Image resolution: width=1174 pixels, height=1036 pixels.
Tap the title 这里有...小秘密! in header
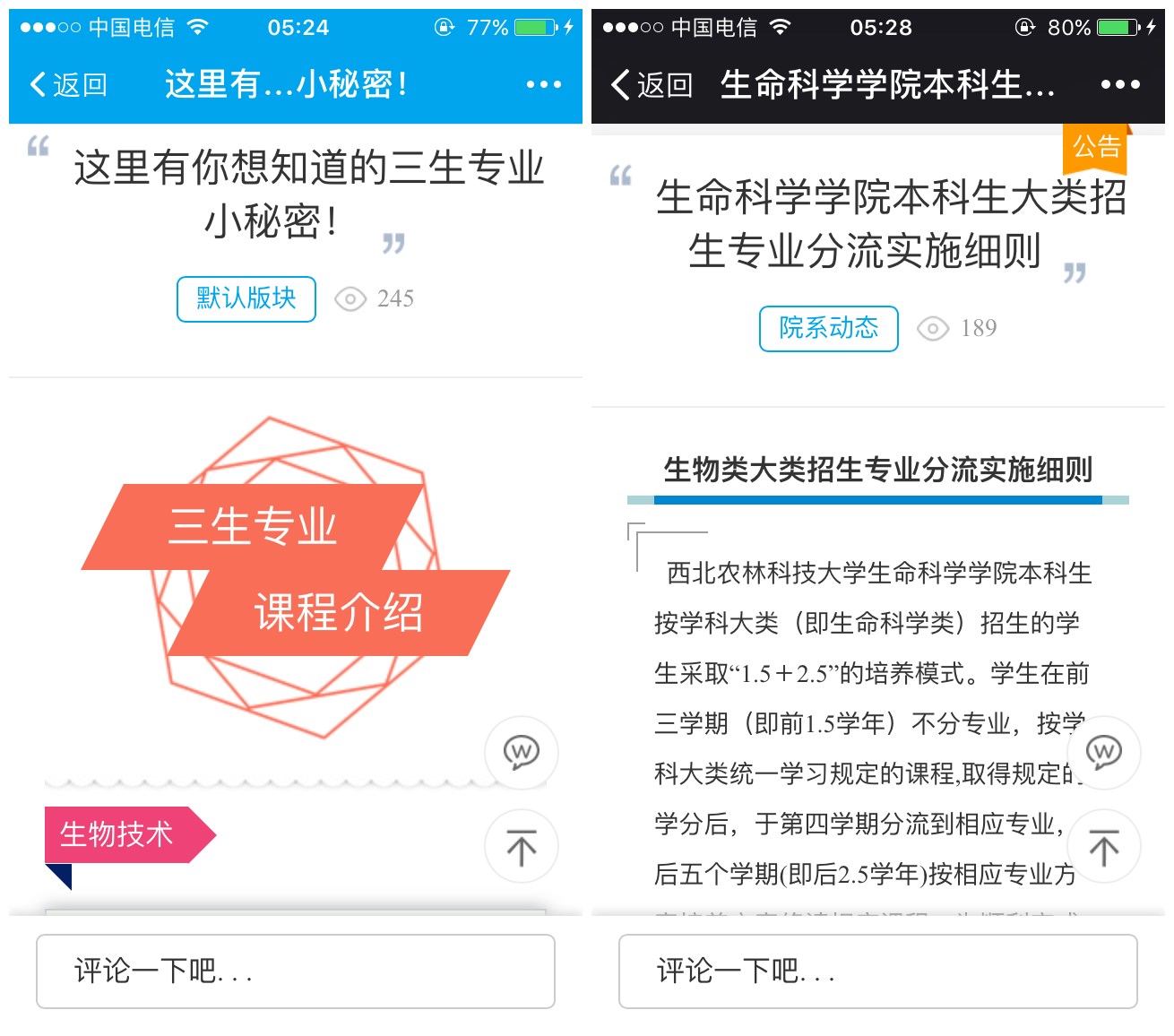(x=287, y=84)
